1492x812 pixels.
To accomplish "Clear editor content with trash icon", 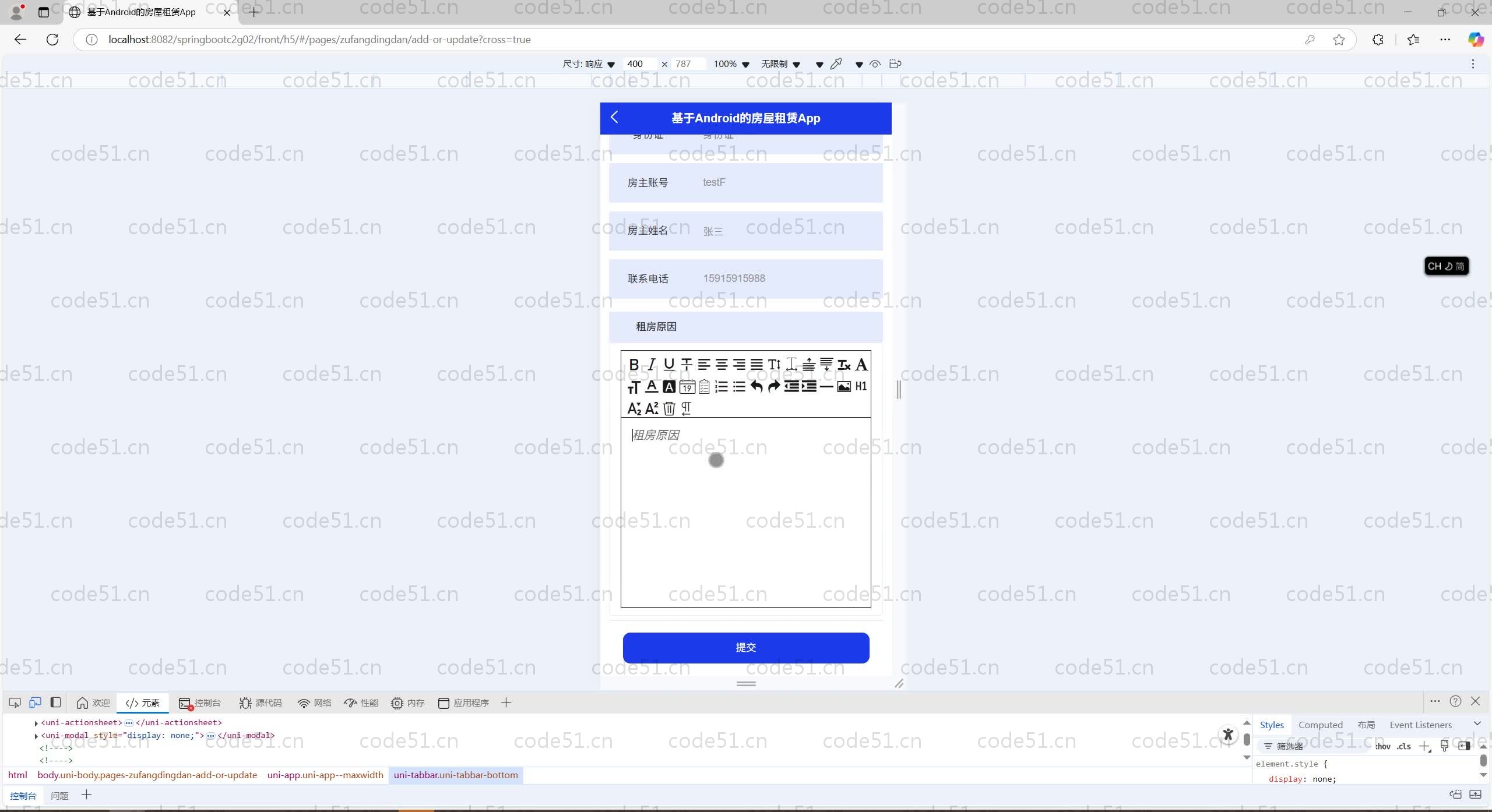I will coord(669,408).
